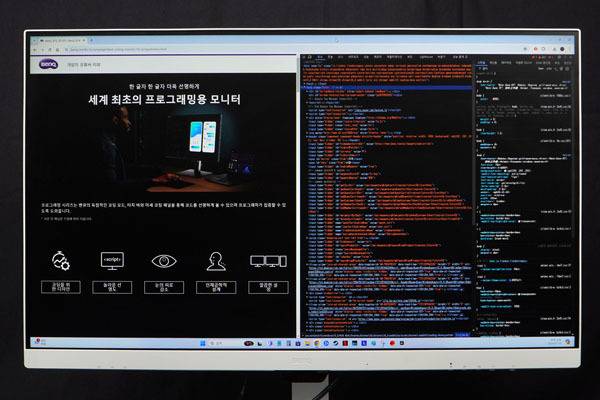Open the Chrome three-dot menu

[x=567, y=48]
